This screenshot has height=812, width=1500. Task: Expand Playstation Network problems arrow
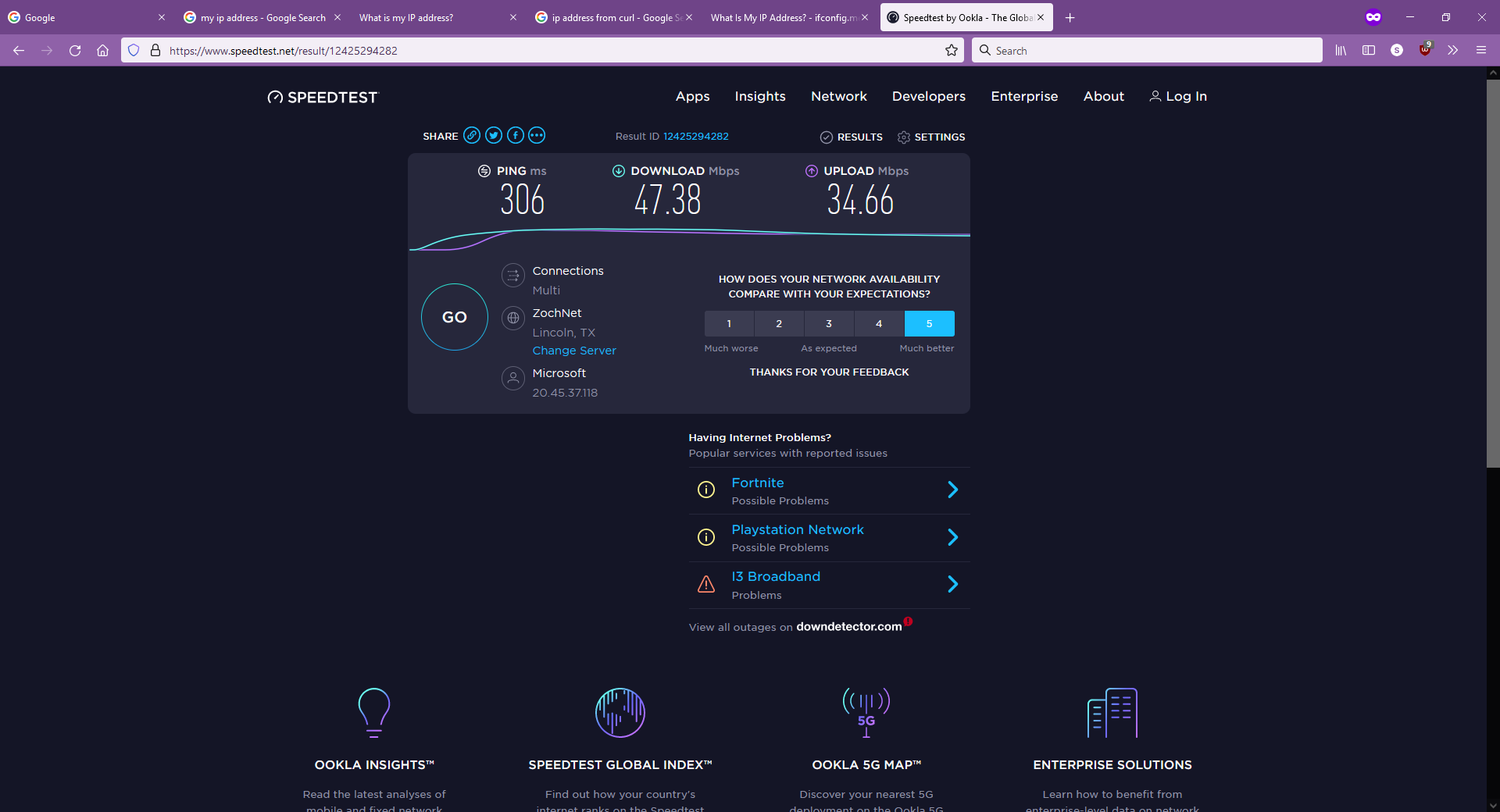(952, 537)
